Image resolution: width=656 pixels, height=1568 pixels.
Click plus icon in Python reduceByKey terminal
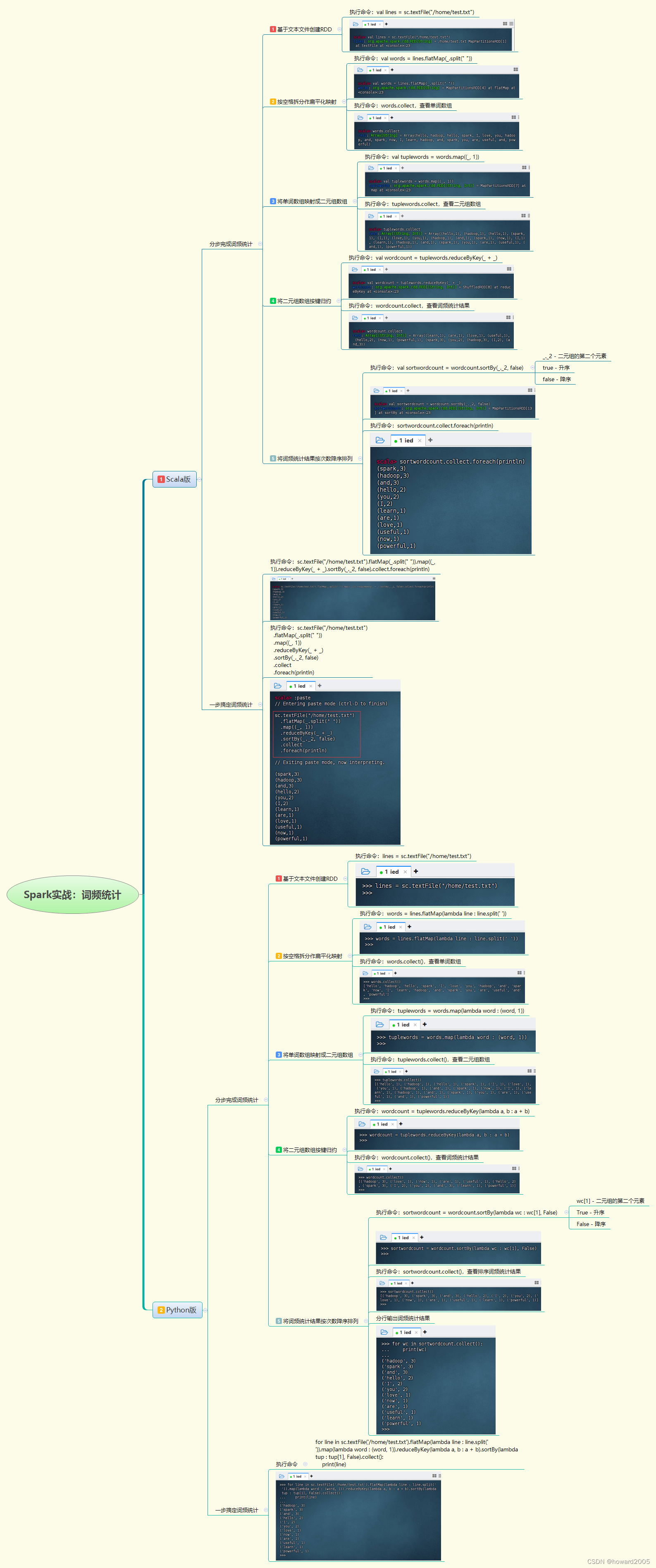pyautogui.click(x=401, y=1123)
